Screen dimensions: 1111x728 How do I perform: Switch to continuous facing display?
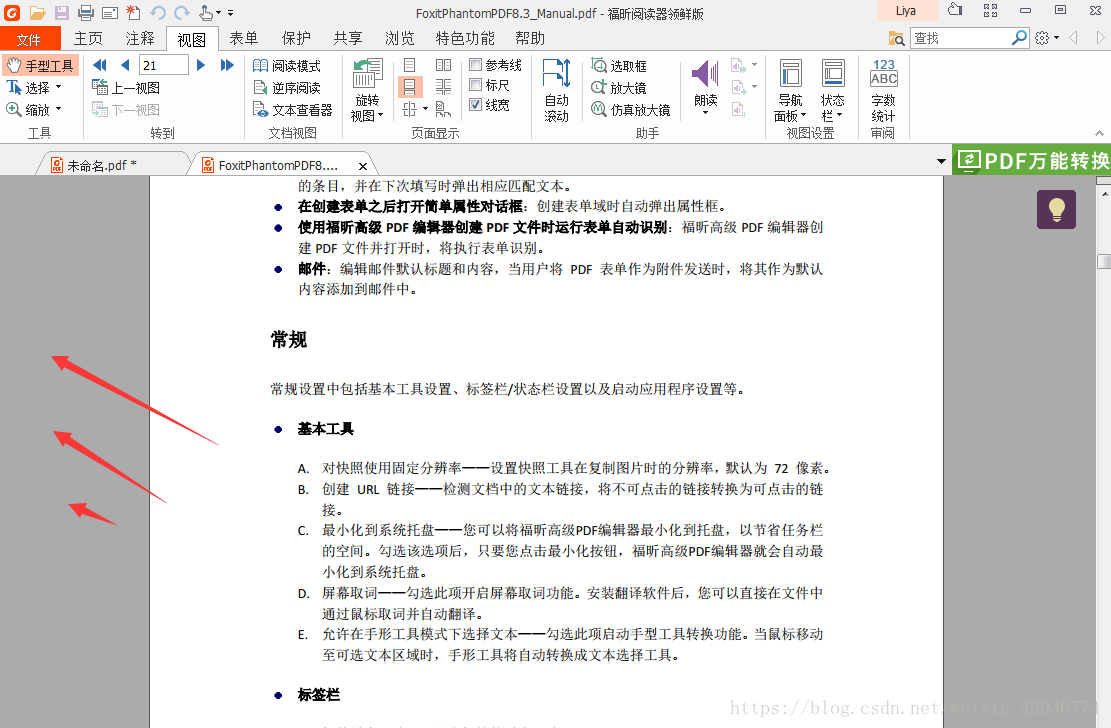[x=444, y=87]
